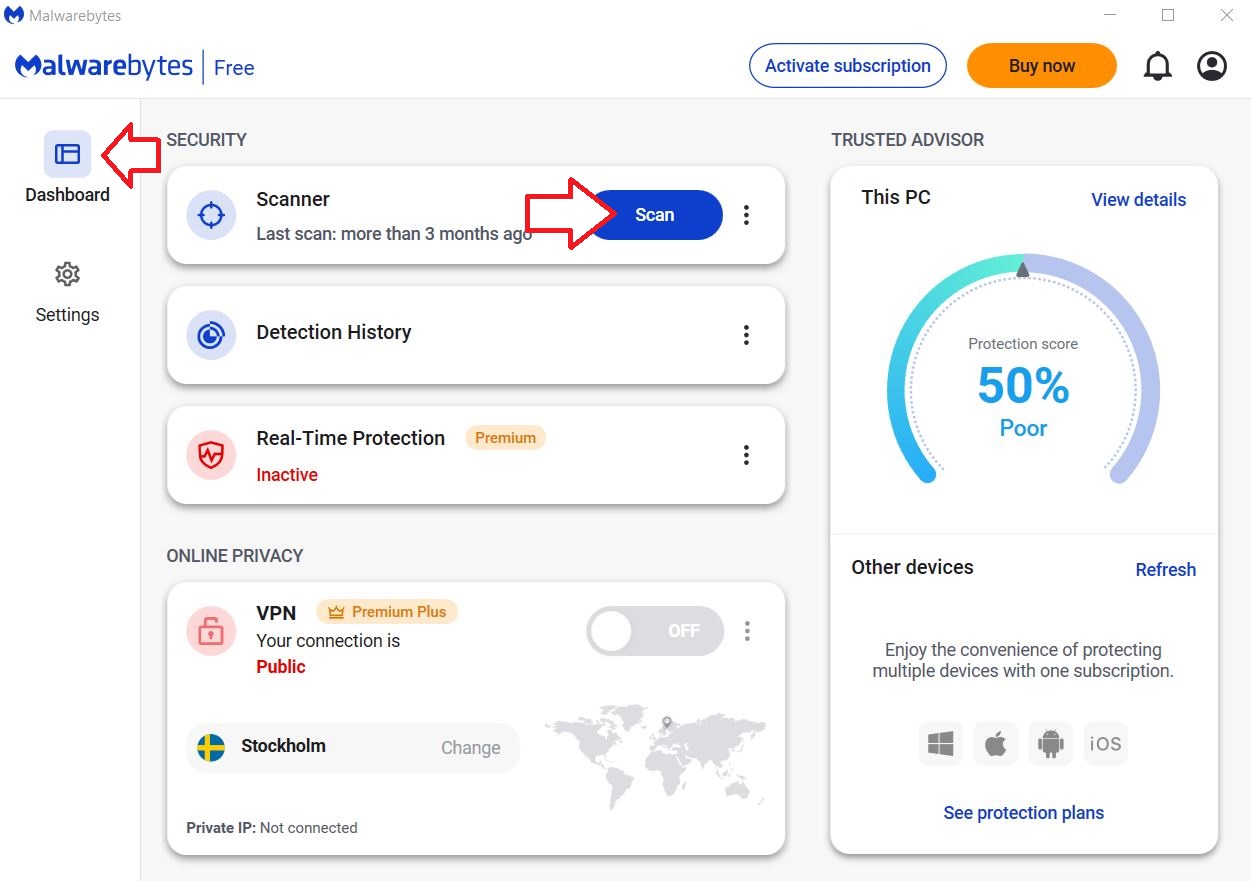1251x881 pixels.
Task: Click the protection score gauge marker
Action: point(1022,270)
